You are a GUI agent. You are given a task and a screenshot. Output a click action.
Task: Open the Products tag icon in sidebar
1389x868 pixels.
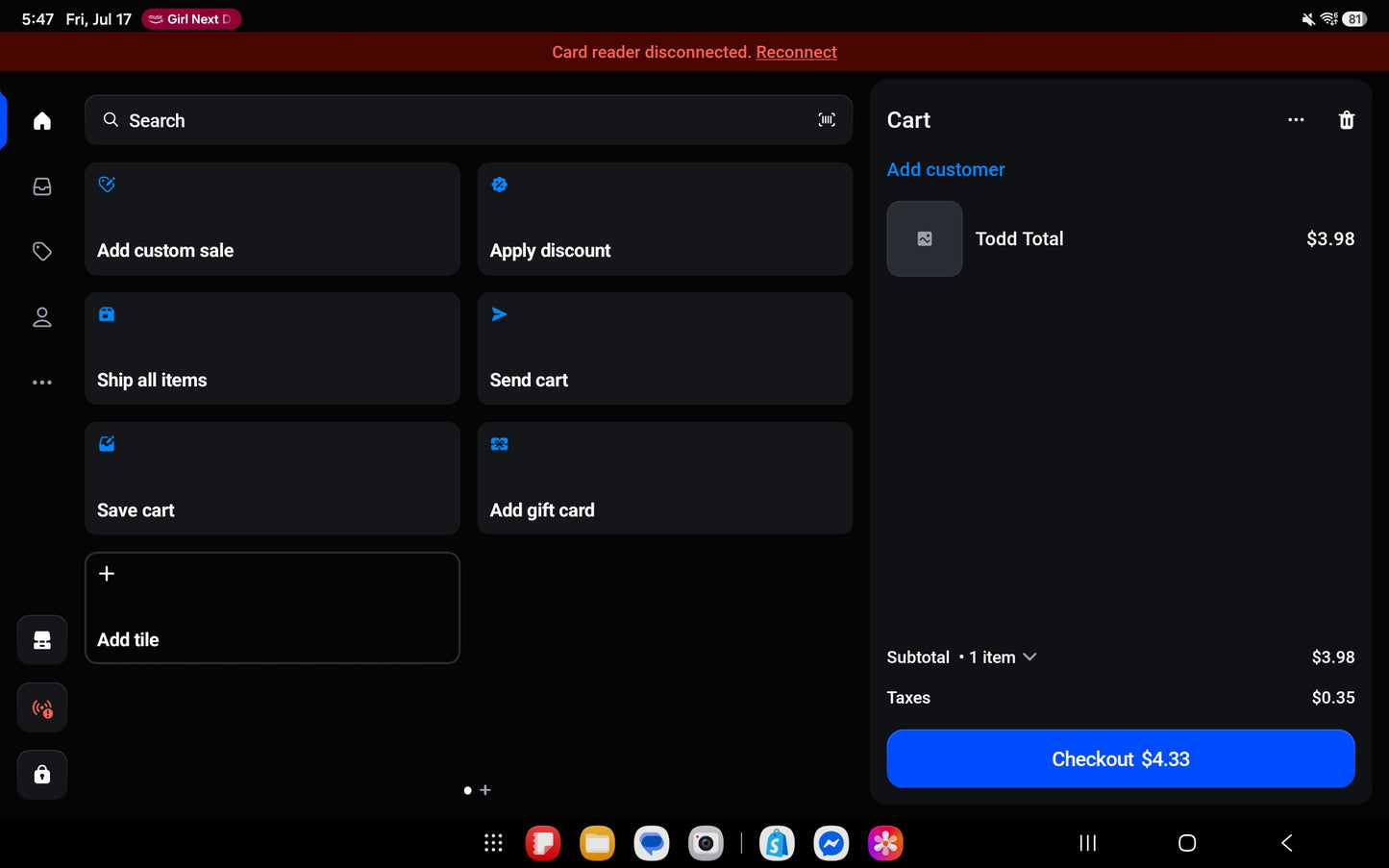41,252
